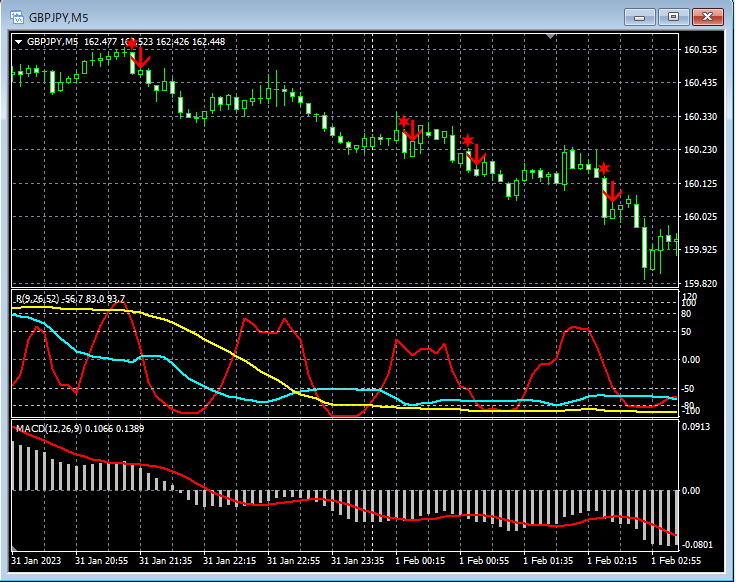The image size is (736, 582).
Task: Click the first red sell arrow near 160.535
Action: pos(141,58)
